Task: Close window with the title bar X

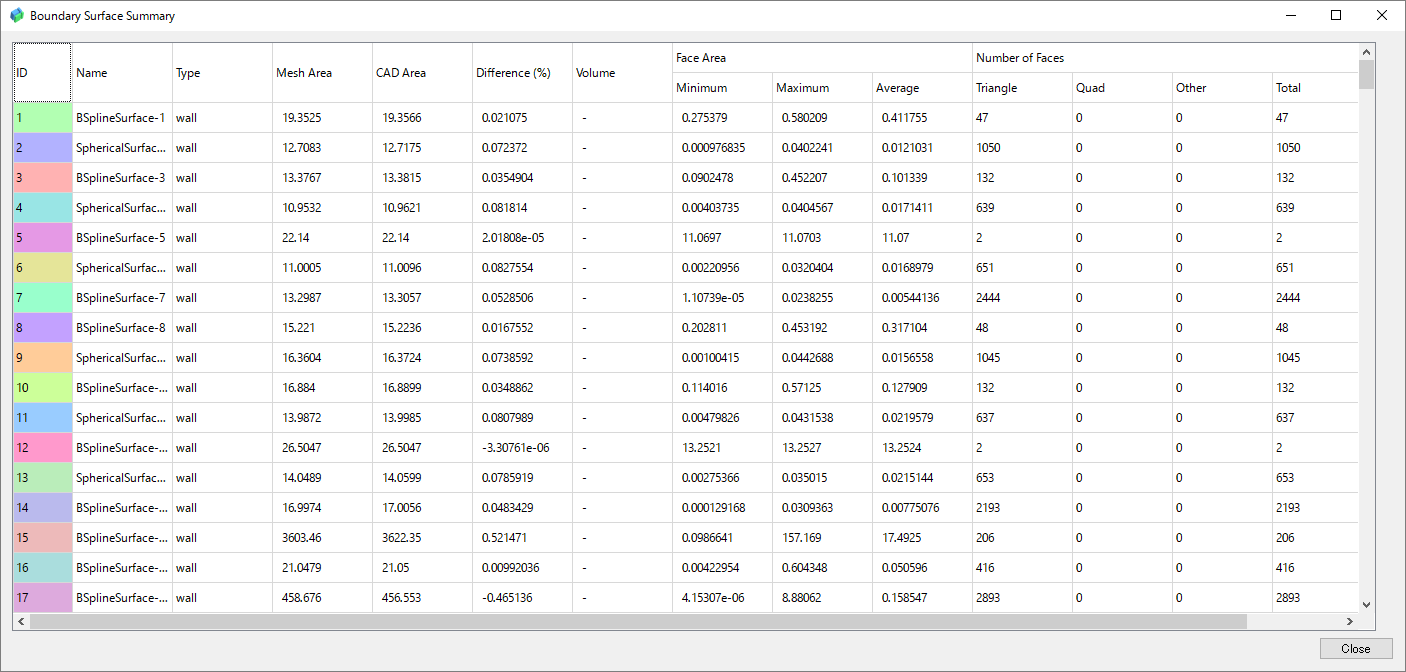Action: click(1382, 15)
